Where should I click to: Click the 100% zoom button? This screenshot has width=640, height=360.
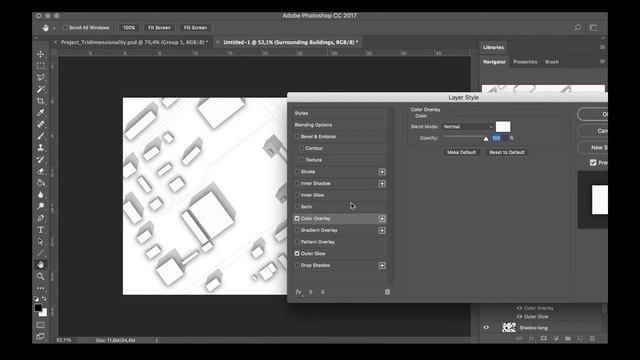pyautogui.click(x=129, y=28)
